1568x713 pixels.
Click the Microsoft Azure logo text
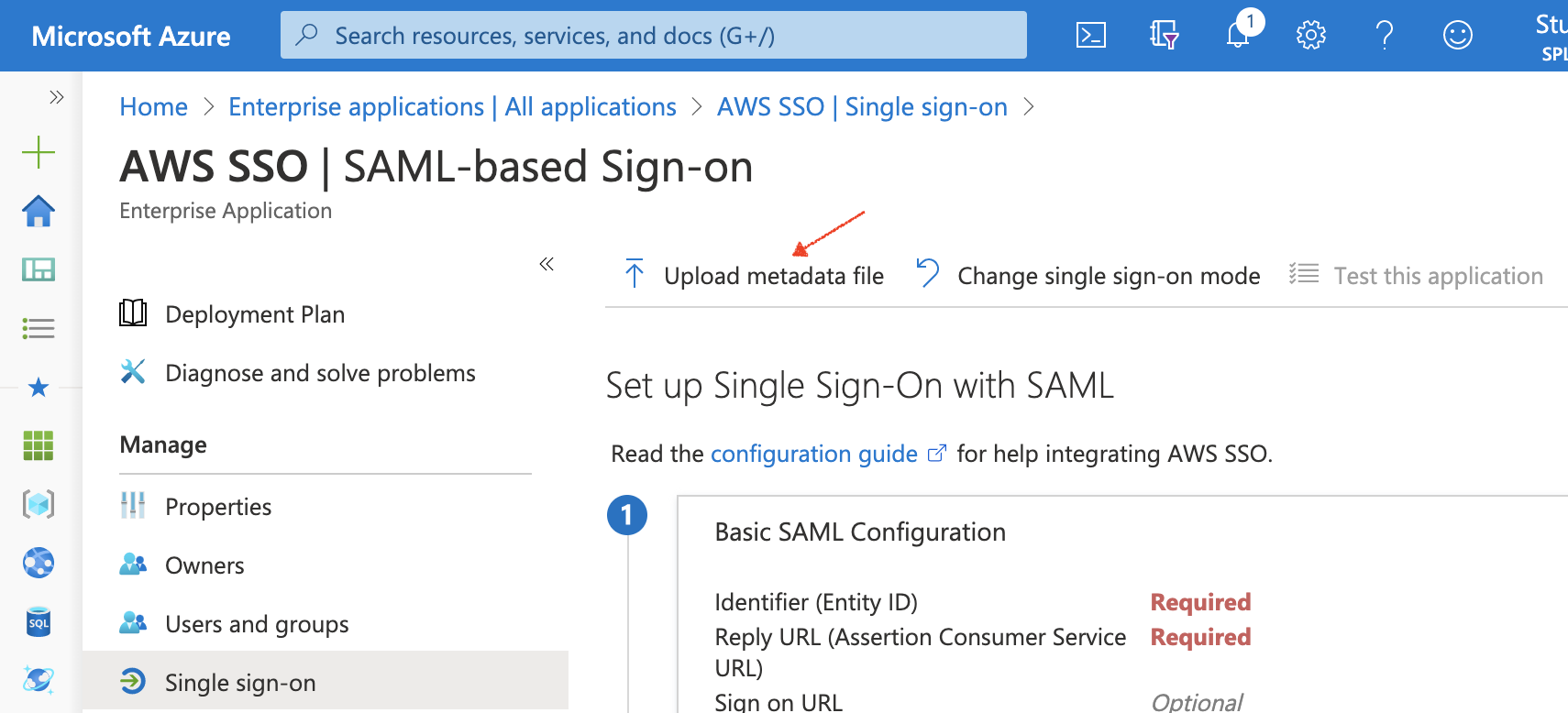point(131,36)
